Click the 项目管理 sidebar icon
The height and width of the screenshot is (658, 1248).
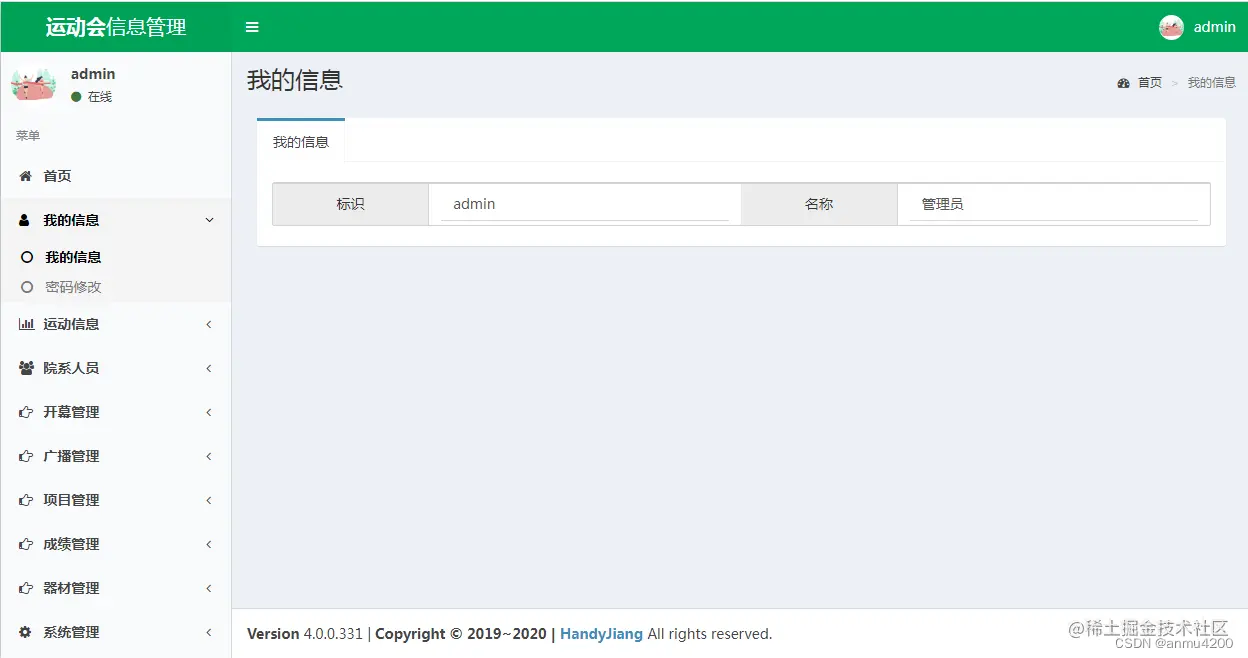[24, 500]
